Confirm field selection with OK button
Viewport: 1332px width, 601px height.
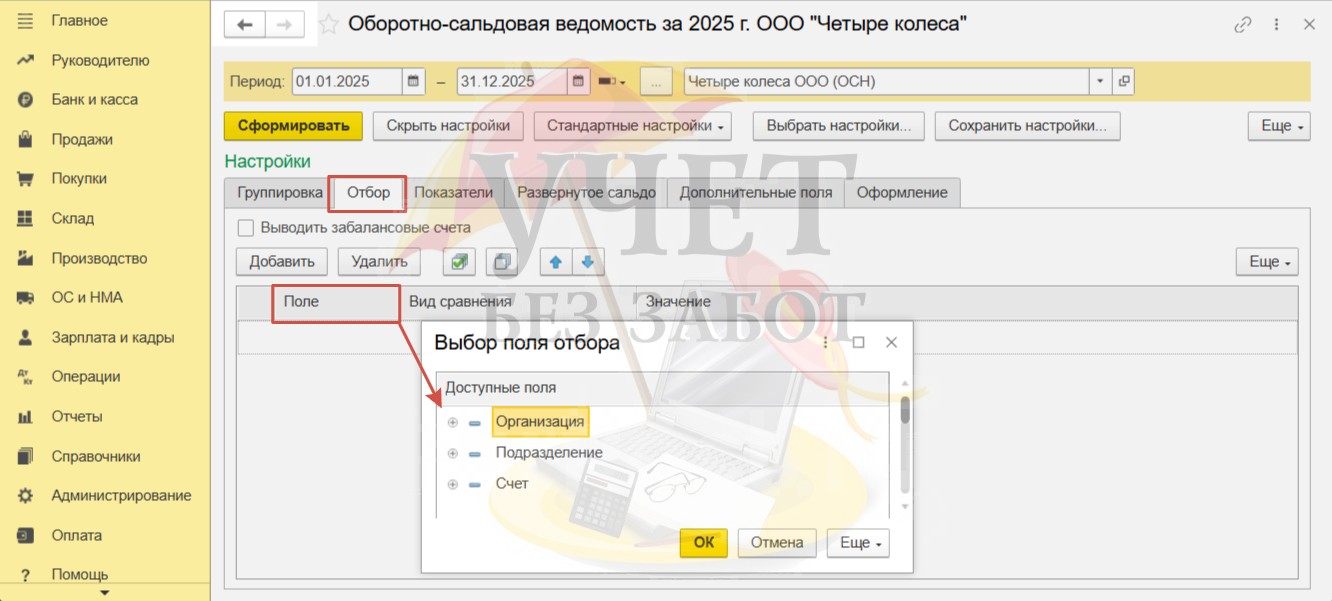704,543
